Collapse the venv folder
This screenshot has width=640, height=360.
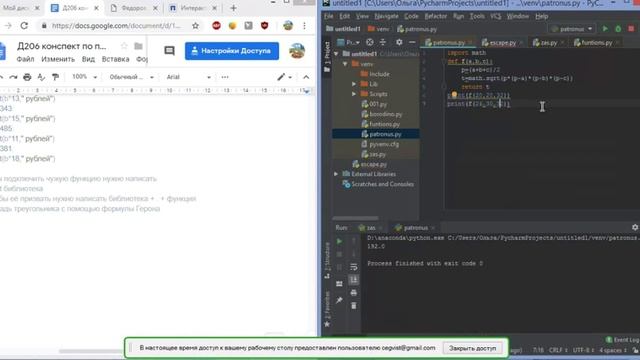(345, 64)
